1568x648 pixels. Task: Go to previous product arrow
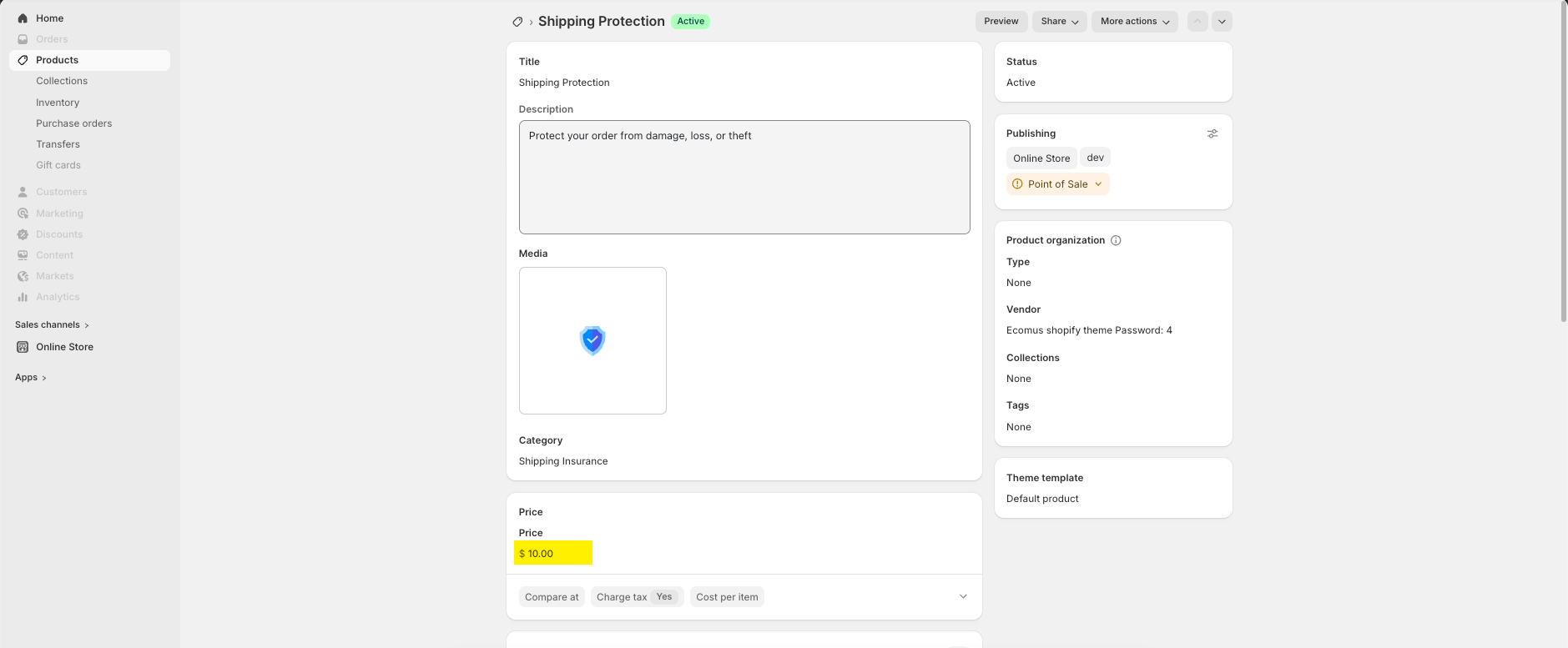(x=1197, y=22)
